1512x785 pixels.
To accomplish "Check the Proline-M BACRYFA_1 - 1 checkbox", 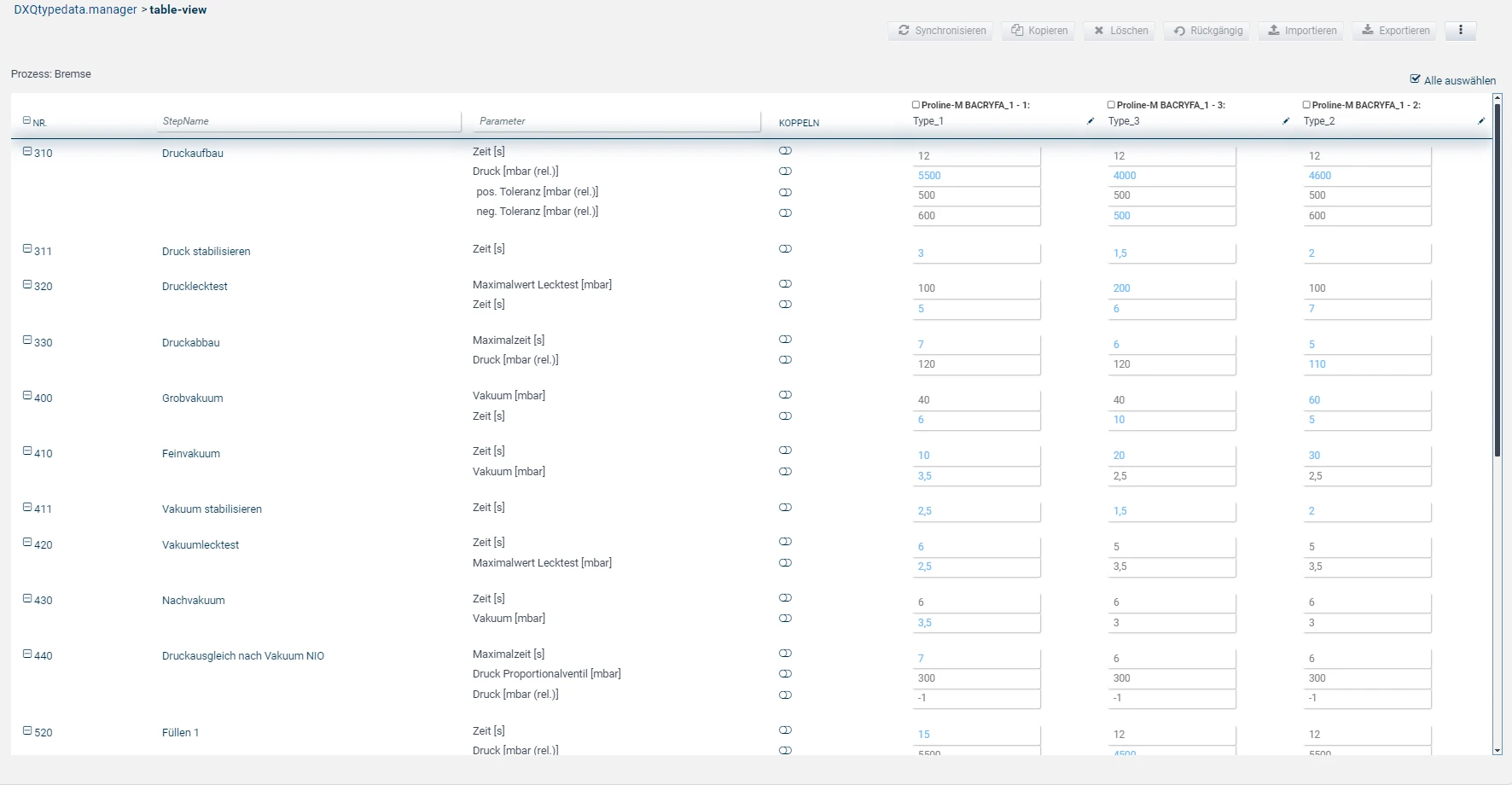I will tap(916, 105).
